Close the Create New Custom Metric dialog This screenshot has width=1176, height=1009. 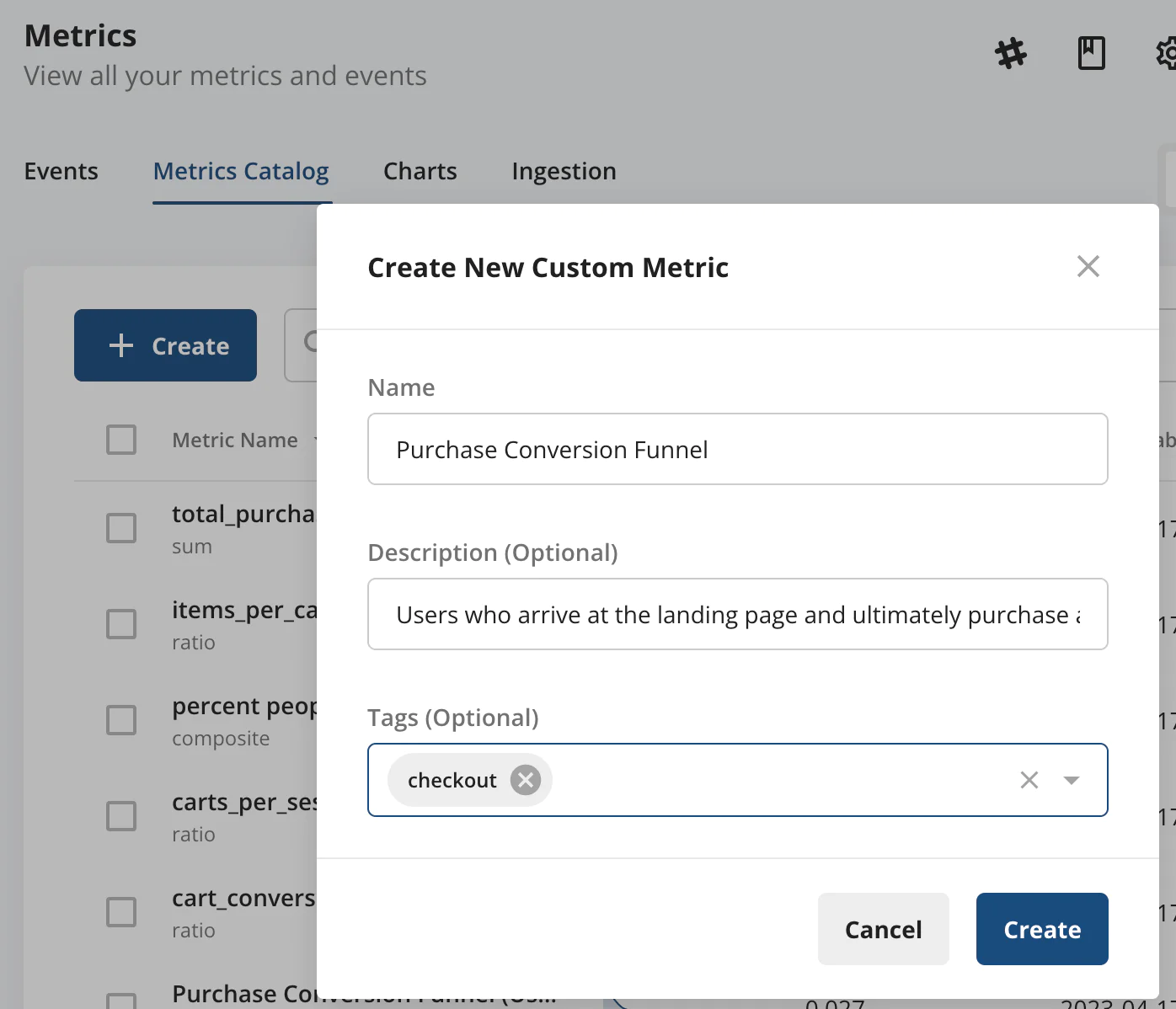pyautogui.click(x=1088, y=267)
